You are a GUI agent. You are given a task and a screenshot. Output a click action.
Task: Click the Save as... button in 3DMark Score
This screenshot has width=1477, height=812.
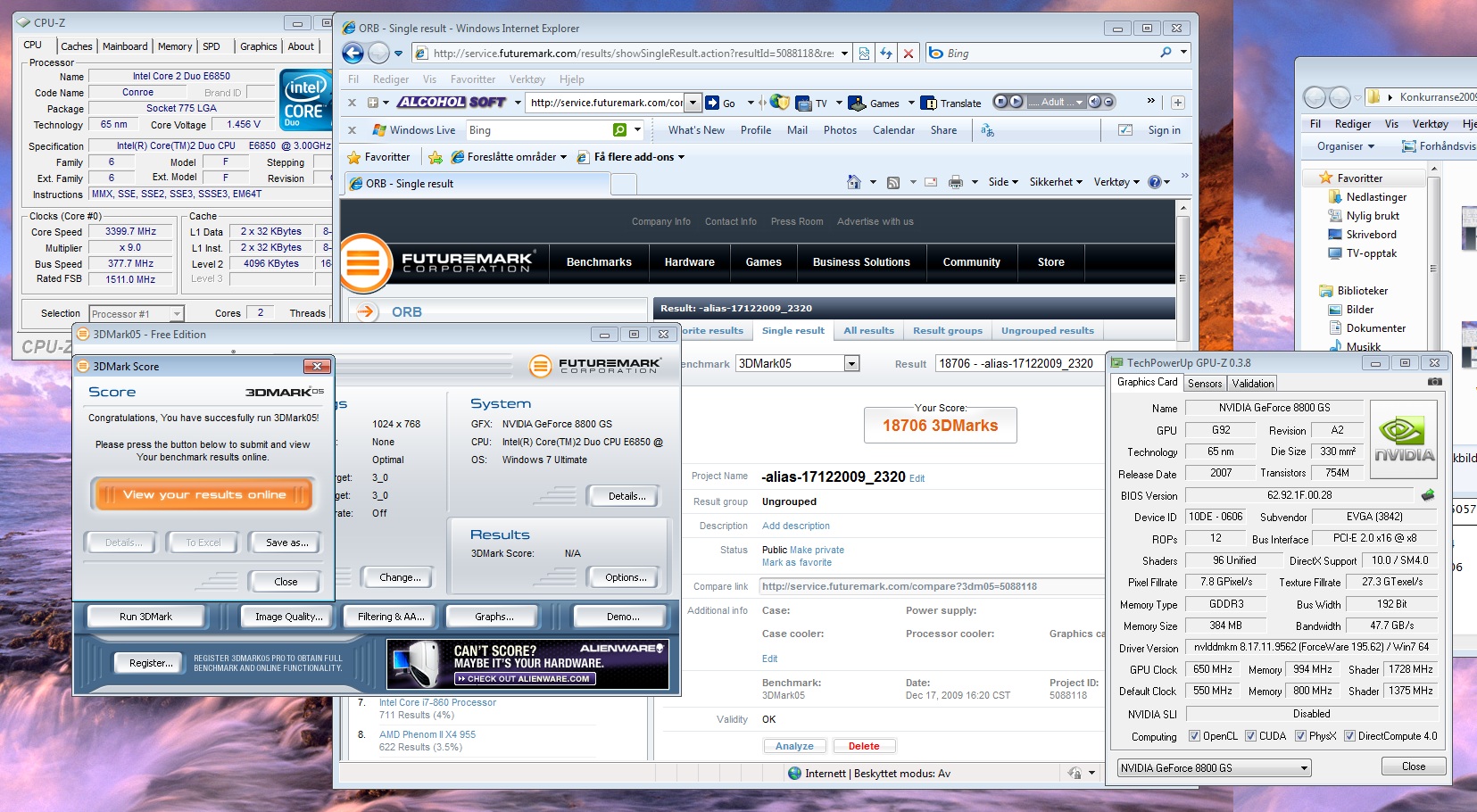pyautogui.click(x=286, y=543)
